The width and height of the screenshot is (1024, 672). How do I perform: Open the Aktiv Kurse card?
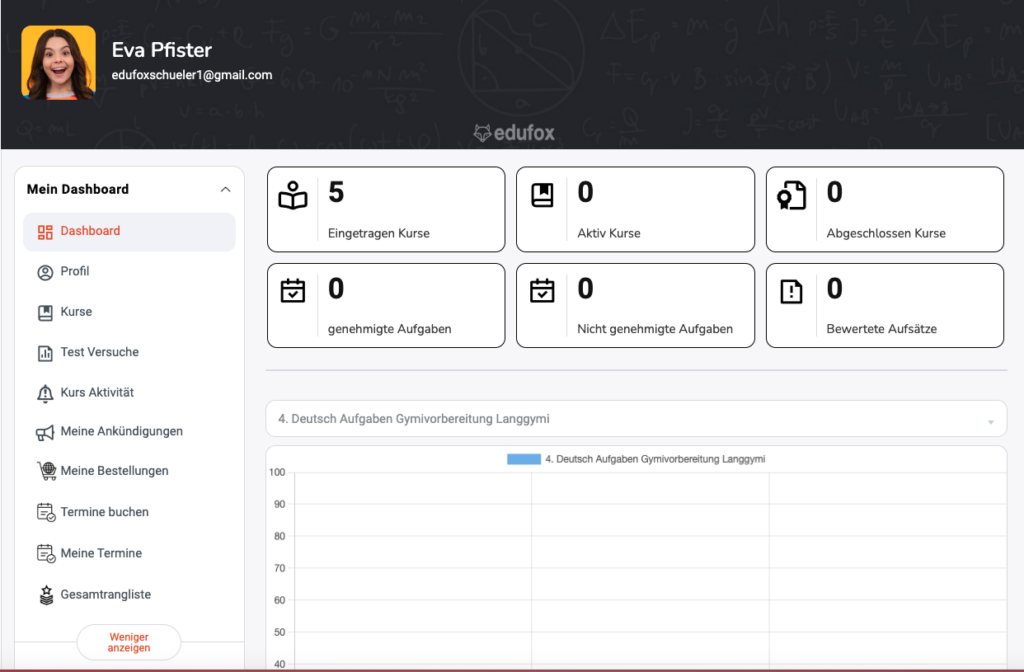(x=545, y=195)
